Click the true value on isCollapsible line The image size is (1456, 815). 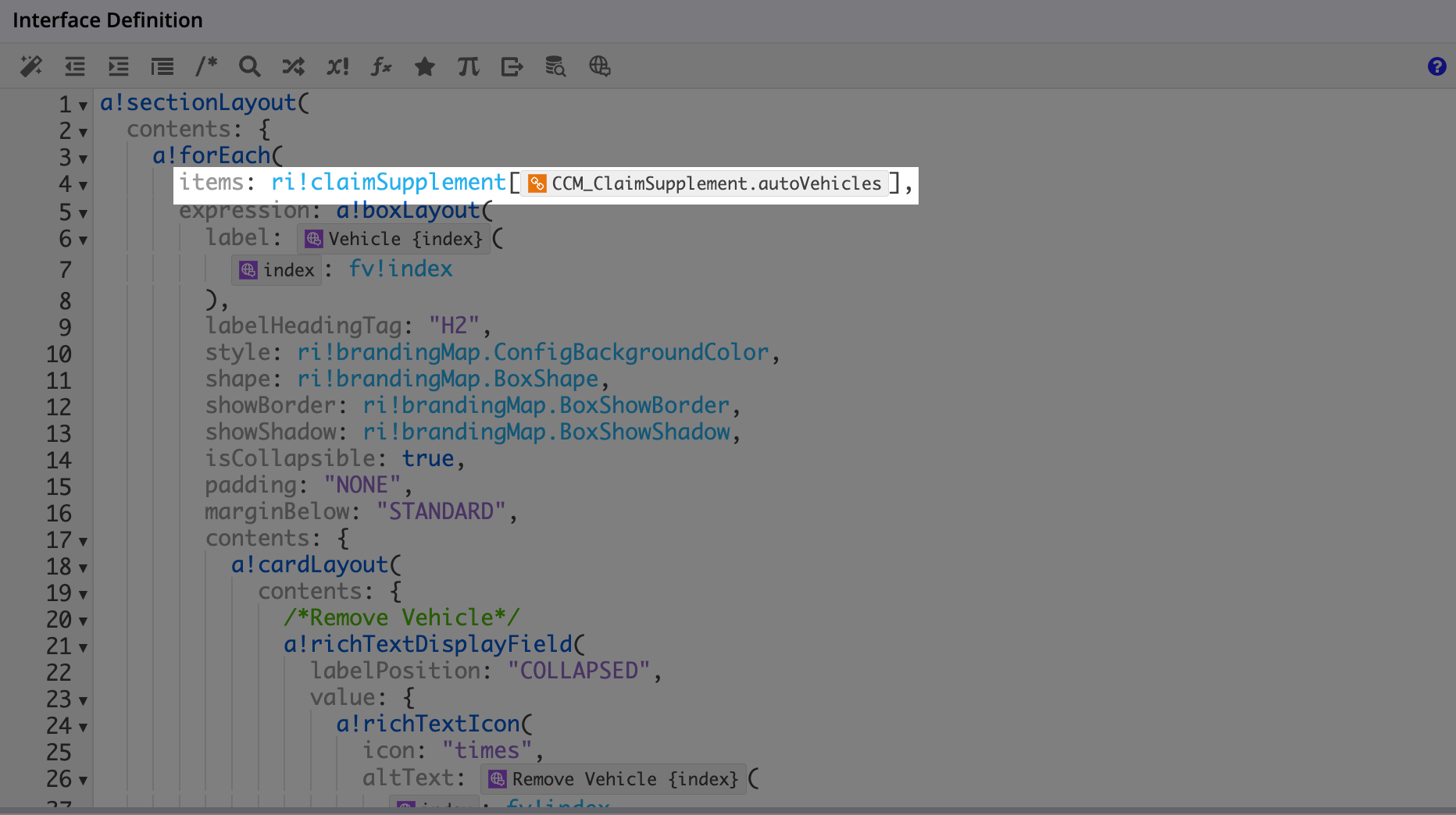(428, 458)
